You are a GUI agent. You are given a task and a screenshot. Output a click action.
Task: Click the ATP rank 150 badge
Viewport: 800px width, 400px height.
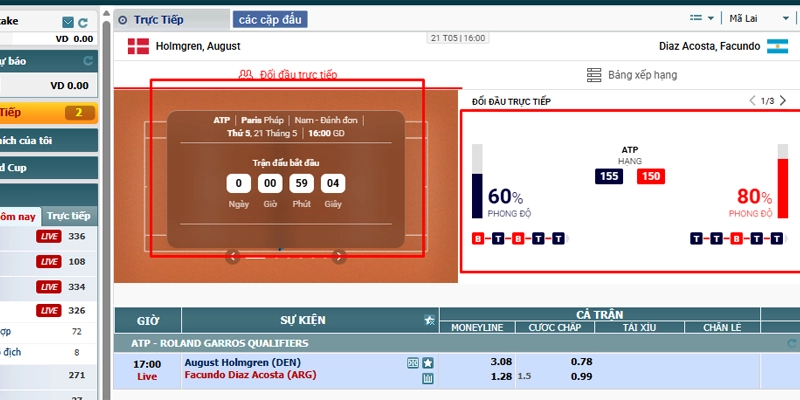coord(651,177)
